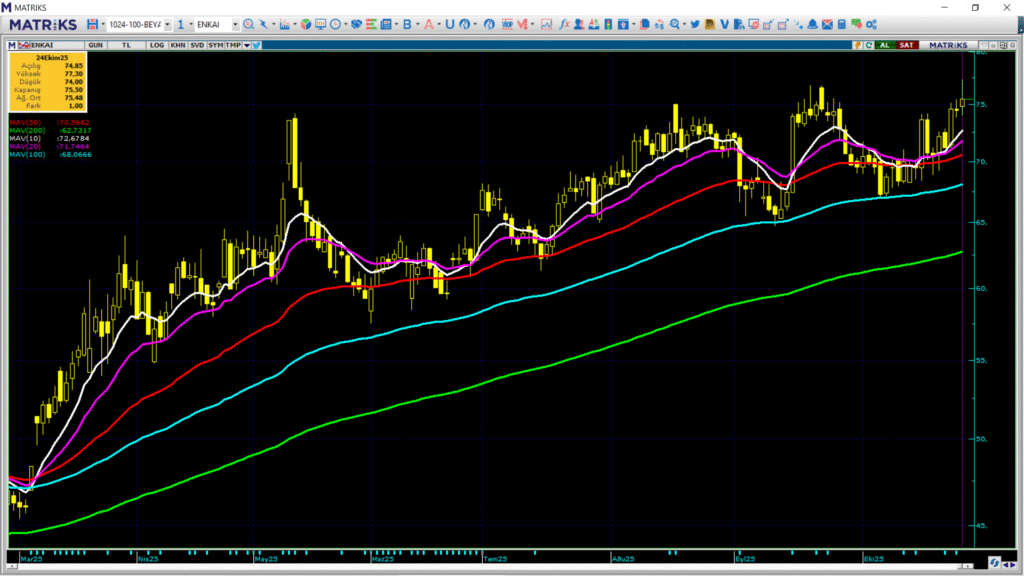Open the ENKAI symbol dropdown
Viewport: 1024px width, 576px height.
click(x=233, y=24)
